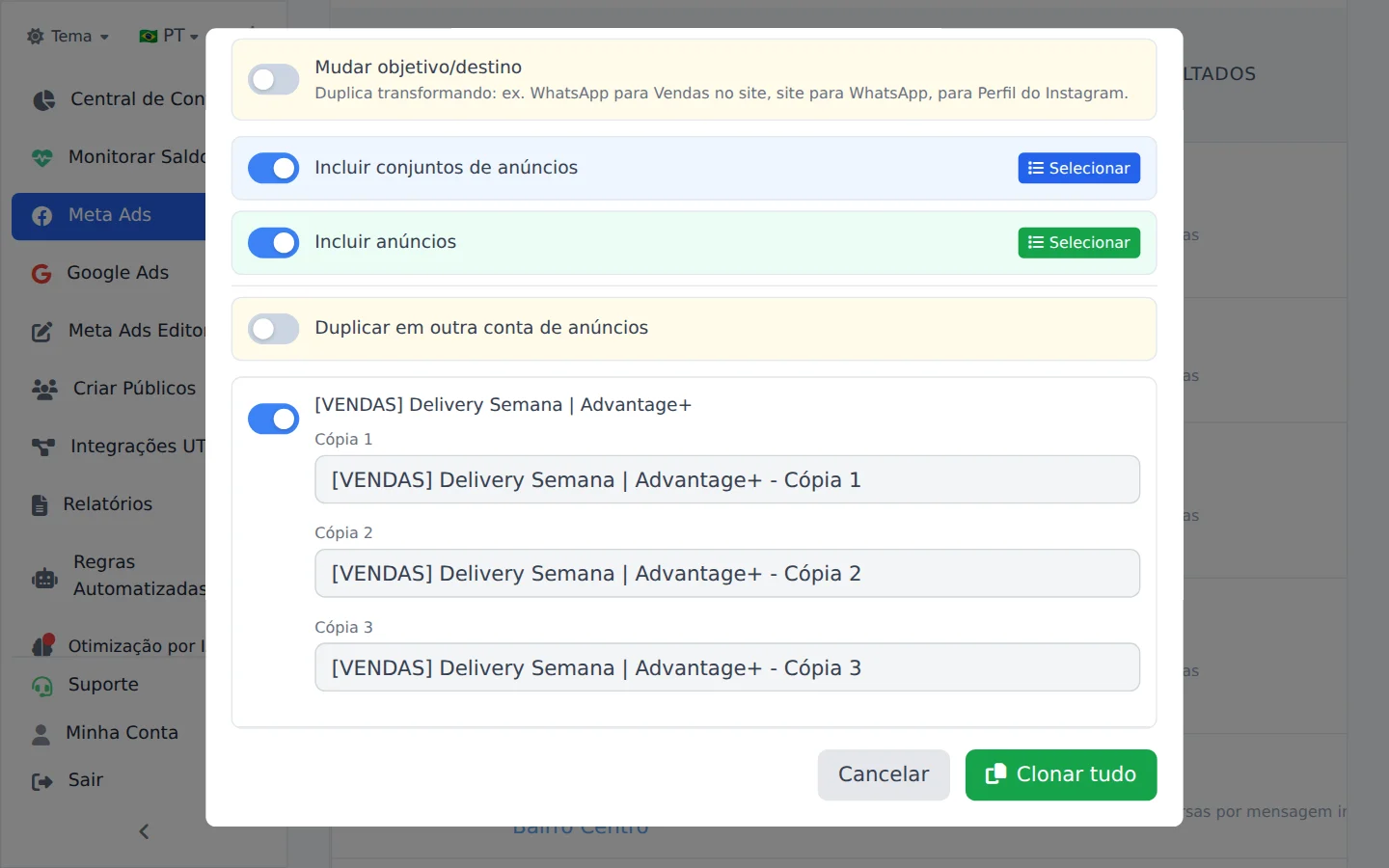
Task: Enable Duplicar em outra conta de anúncios
Action: pos(274,329)
